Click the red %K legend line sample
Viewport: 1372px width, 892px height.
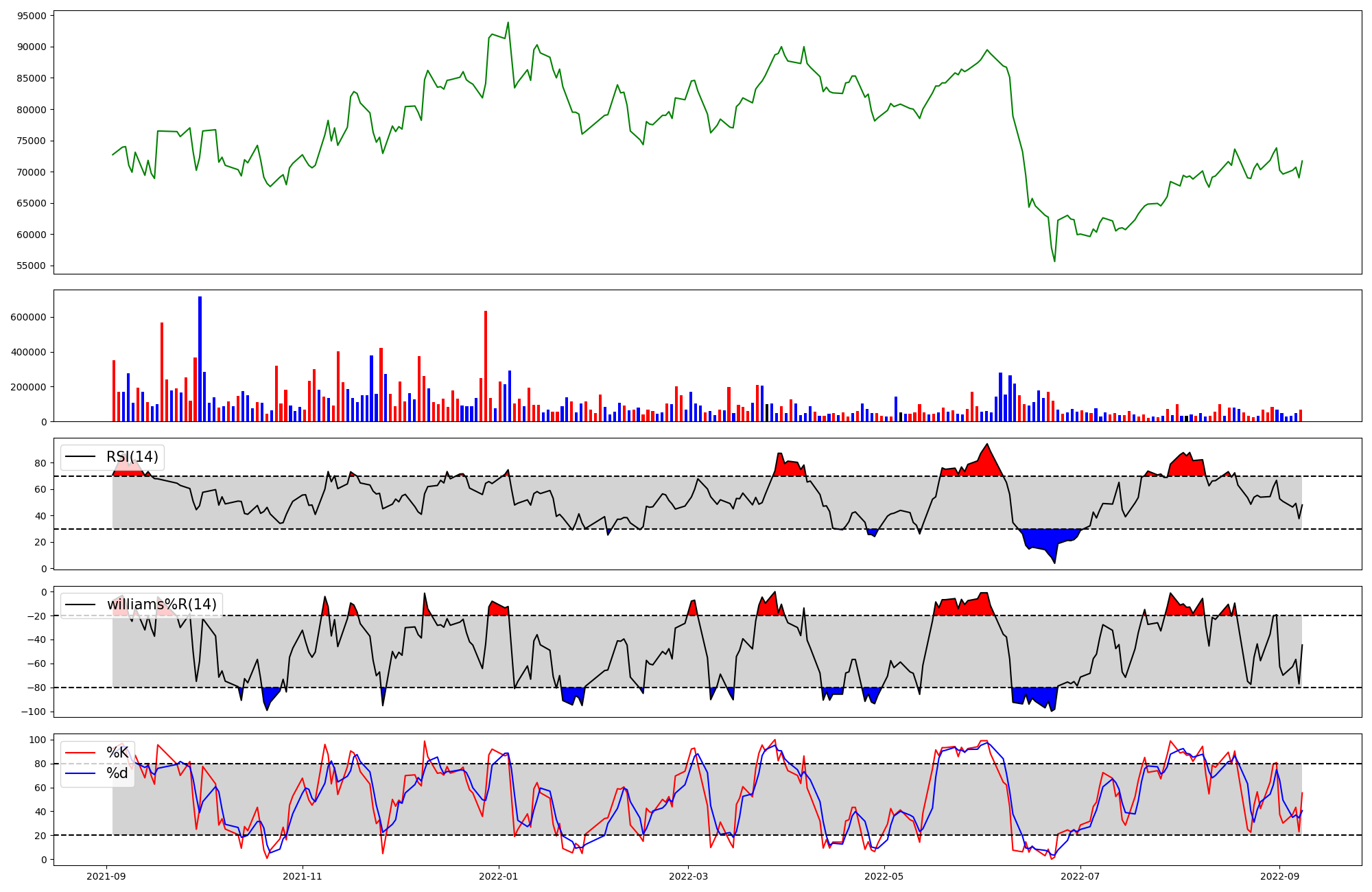pyautogui.click(x=80, y=753)
